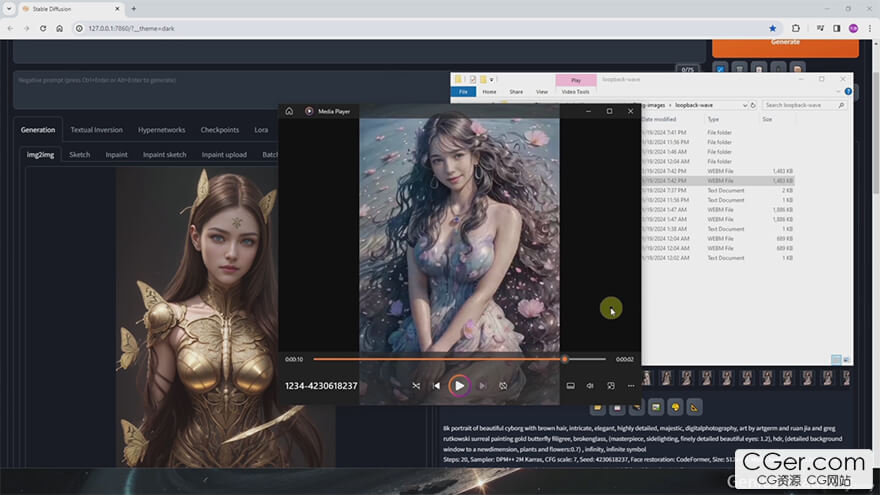The width and height of the screenshot is (880, 495).
Task: Close the Stable Diffusion browser tab
Action: (117, 8)
